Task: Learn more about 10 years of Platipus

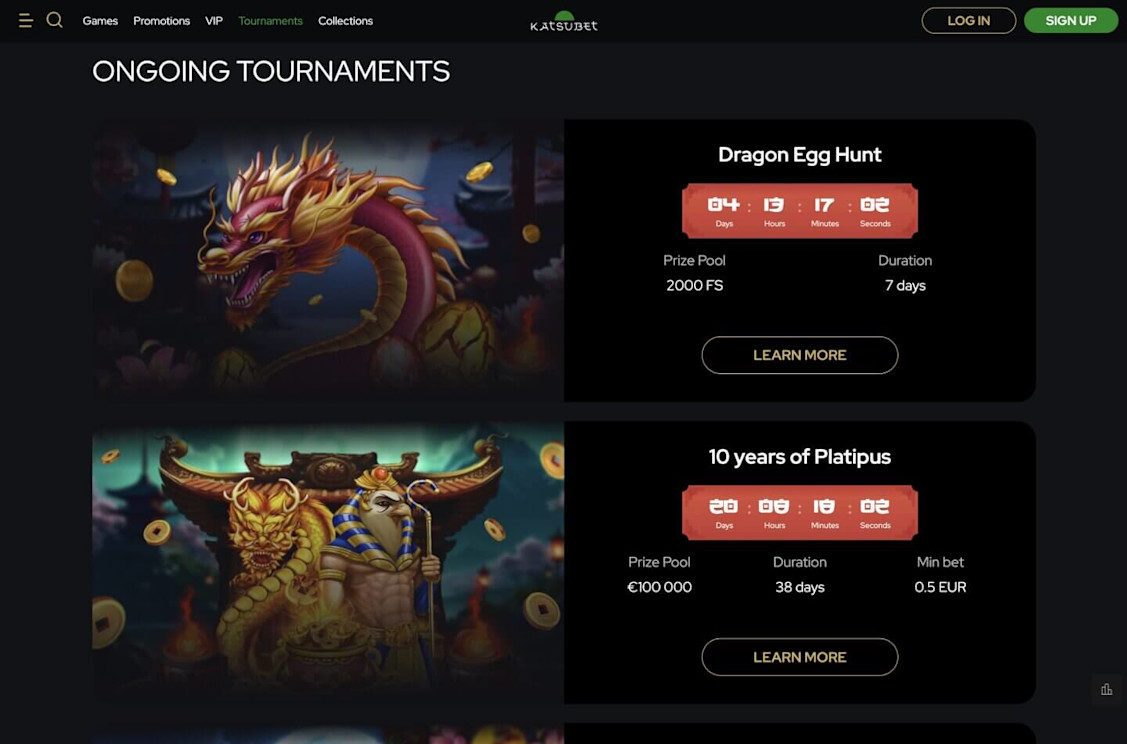Action: point(799,657)
